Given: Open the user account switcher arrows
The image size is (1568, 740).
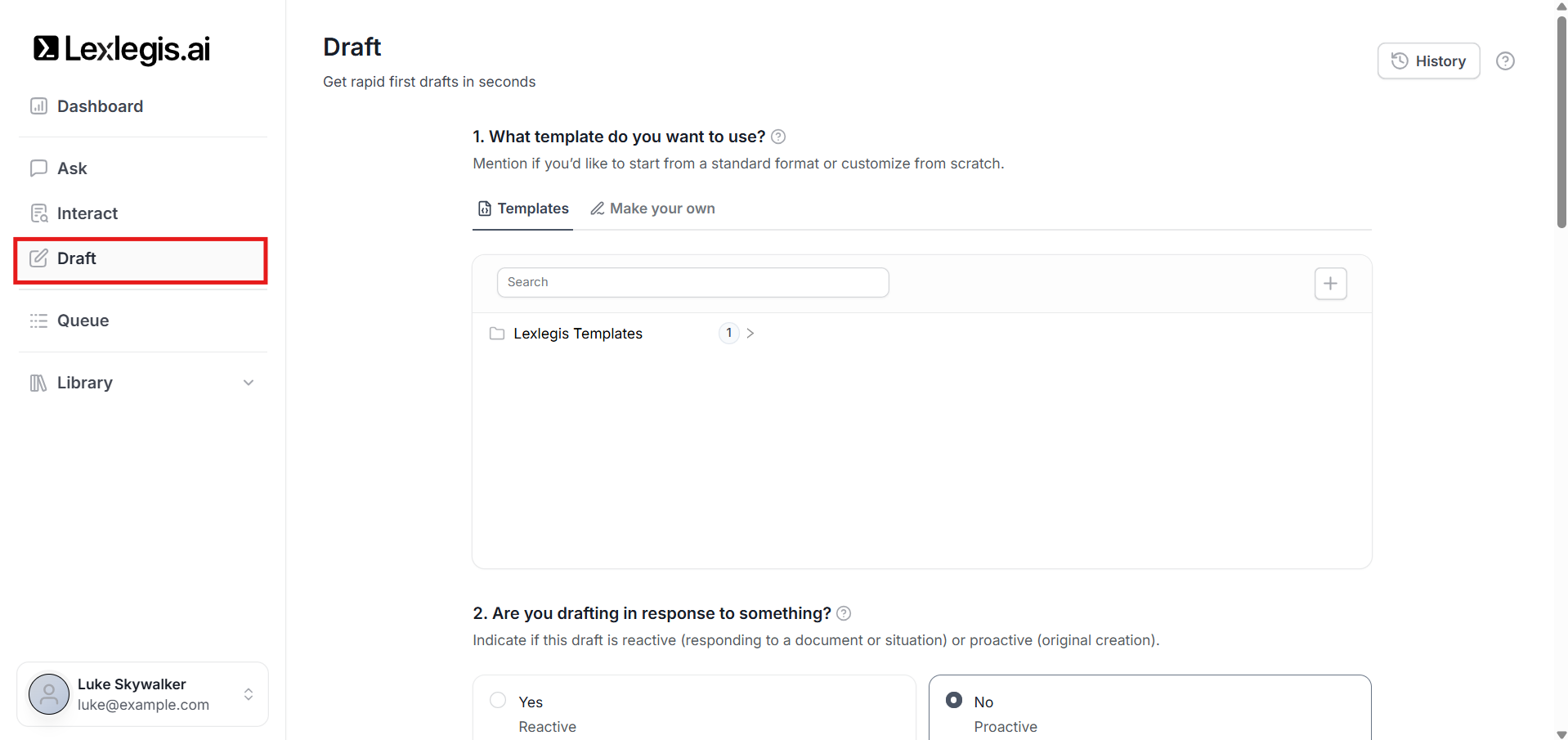Looking at the screenshot, I should [249, 694].
